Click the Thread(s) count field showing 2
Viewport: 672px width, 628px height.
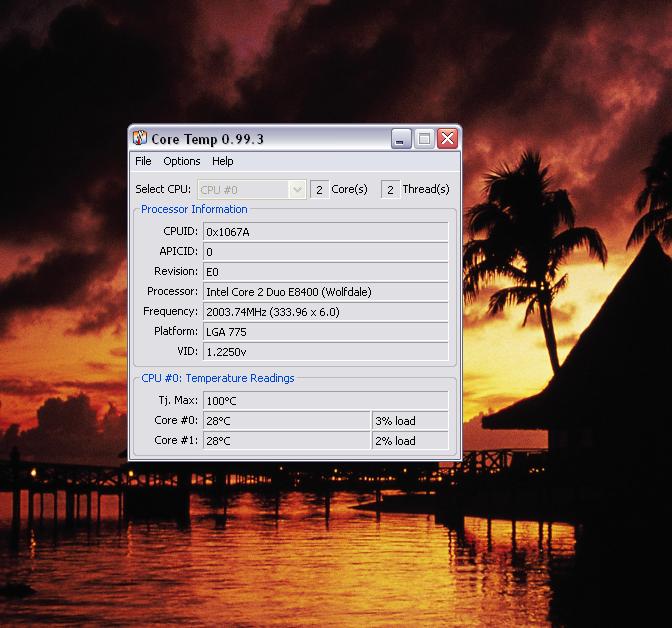[x=390, y=189]
